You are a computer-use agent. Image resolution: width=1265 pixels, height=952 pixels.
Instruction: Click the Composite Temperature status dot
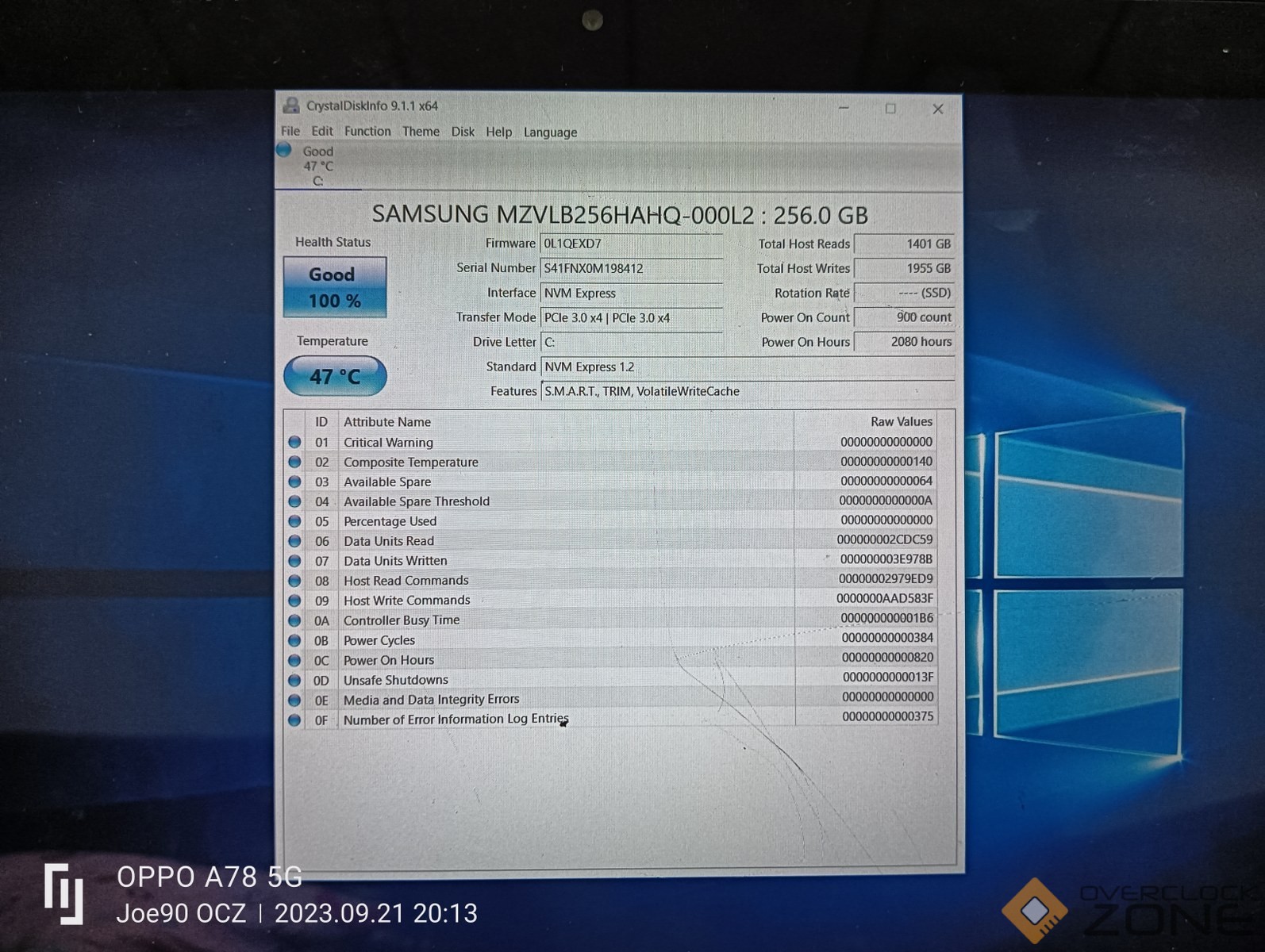click(x=294, y=462)
